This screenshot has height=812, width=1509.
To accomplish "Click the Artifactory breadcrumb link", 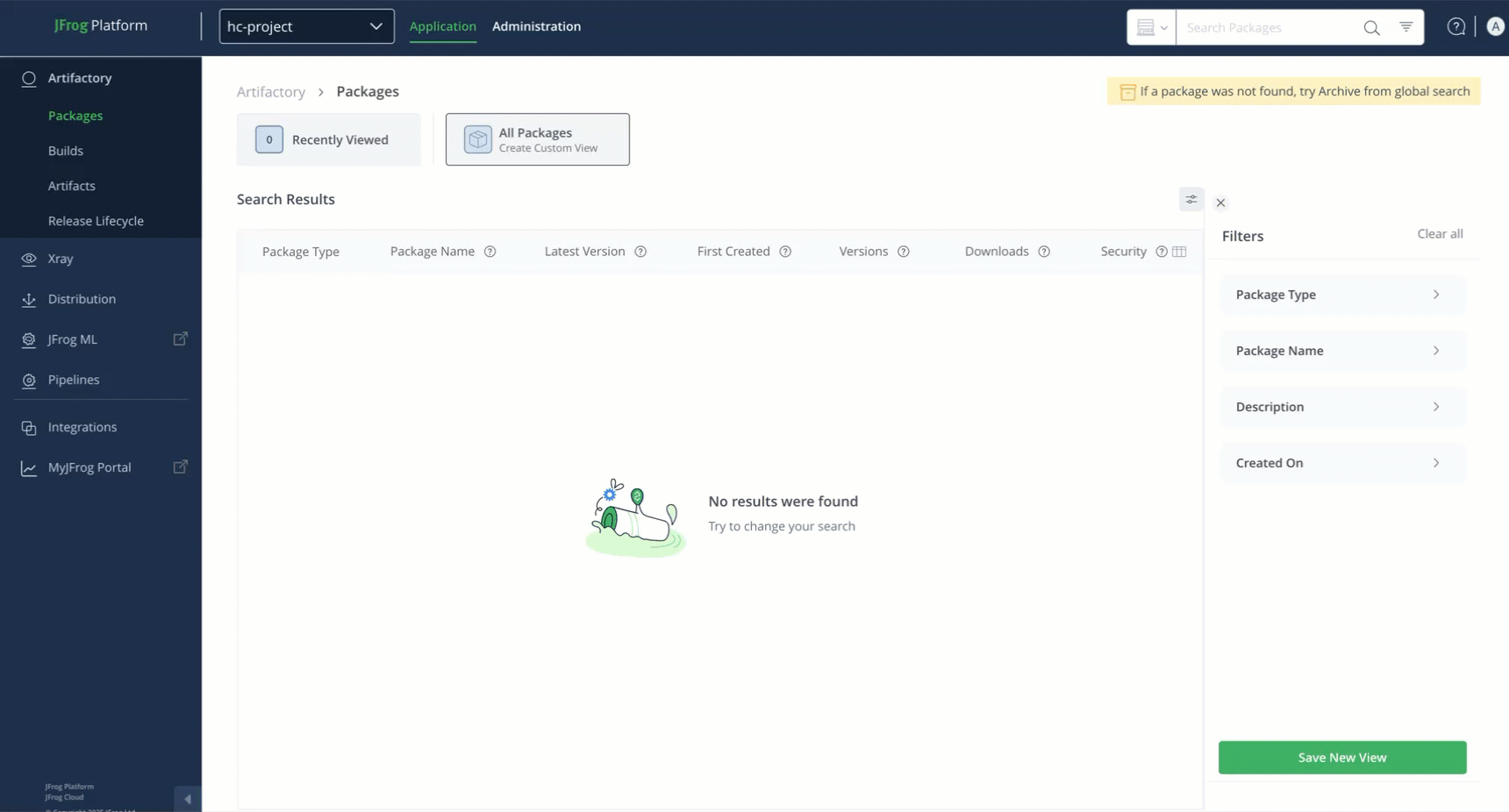I will [x=270, y=91].
